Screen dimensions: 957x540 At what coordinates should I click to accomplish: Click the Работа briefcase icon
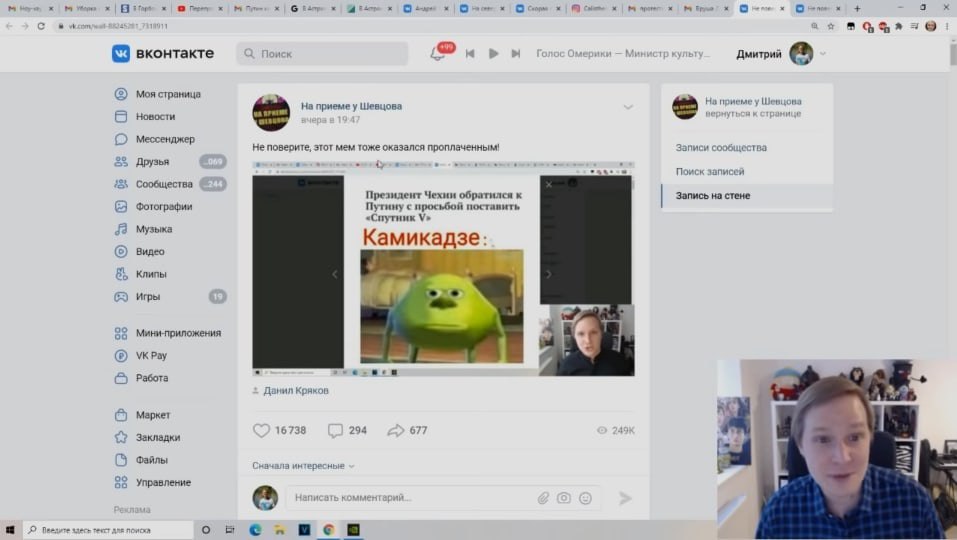[x=121, y=378]
